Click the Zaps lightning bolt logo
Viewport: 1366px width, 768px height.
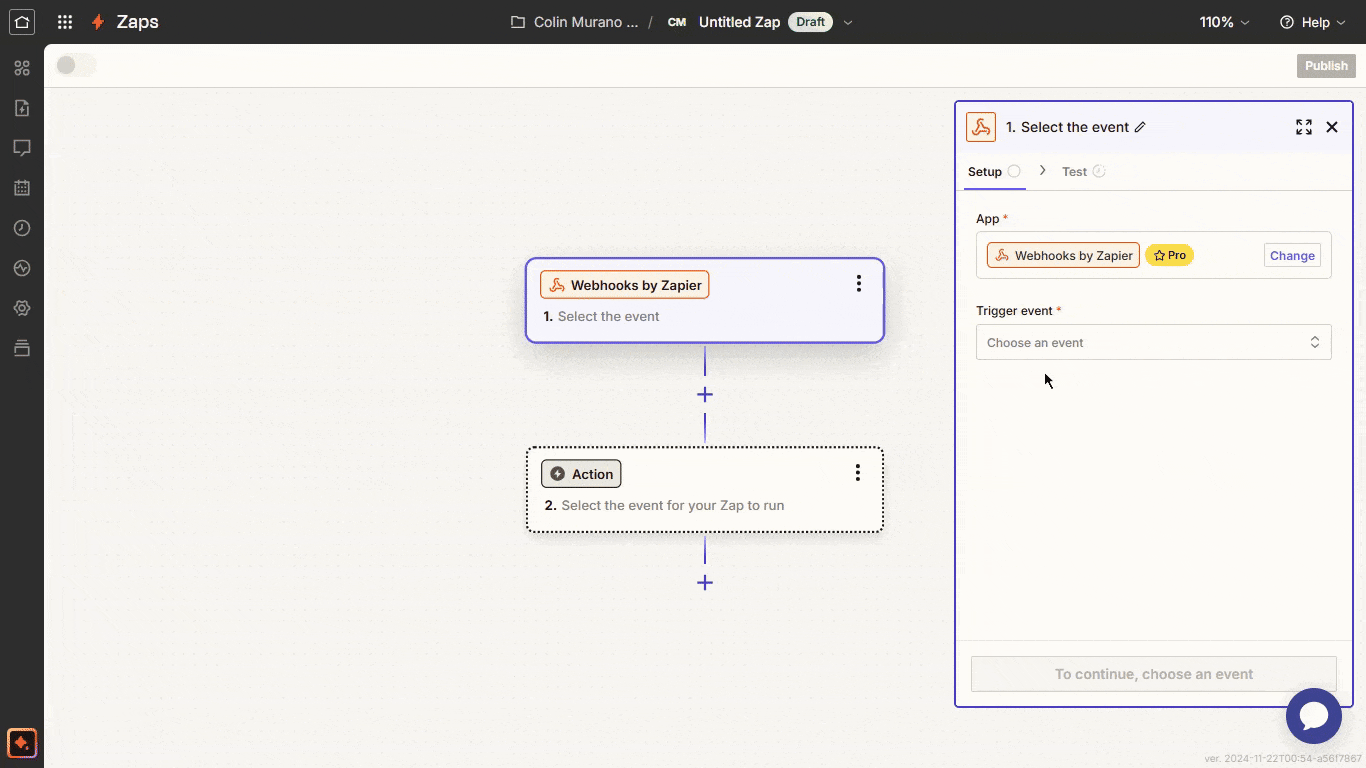point(98,22)
